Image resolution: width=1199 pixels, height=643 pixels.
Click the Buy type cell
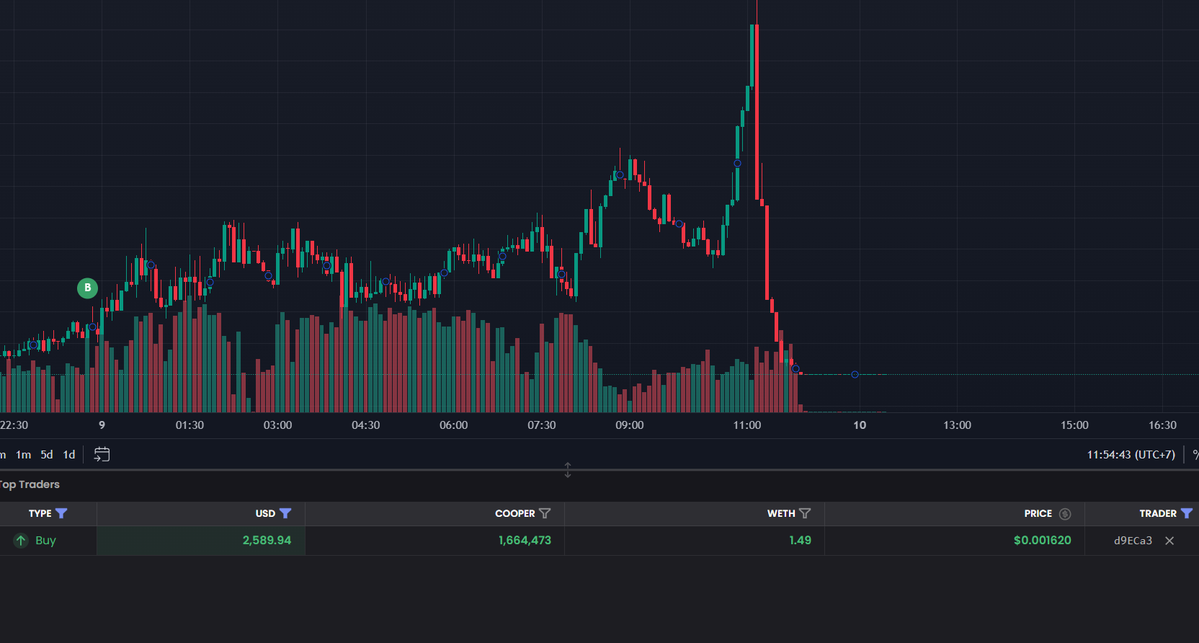45,541
